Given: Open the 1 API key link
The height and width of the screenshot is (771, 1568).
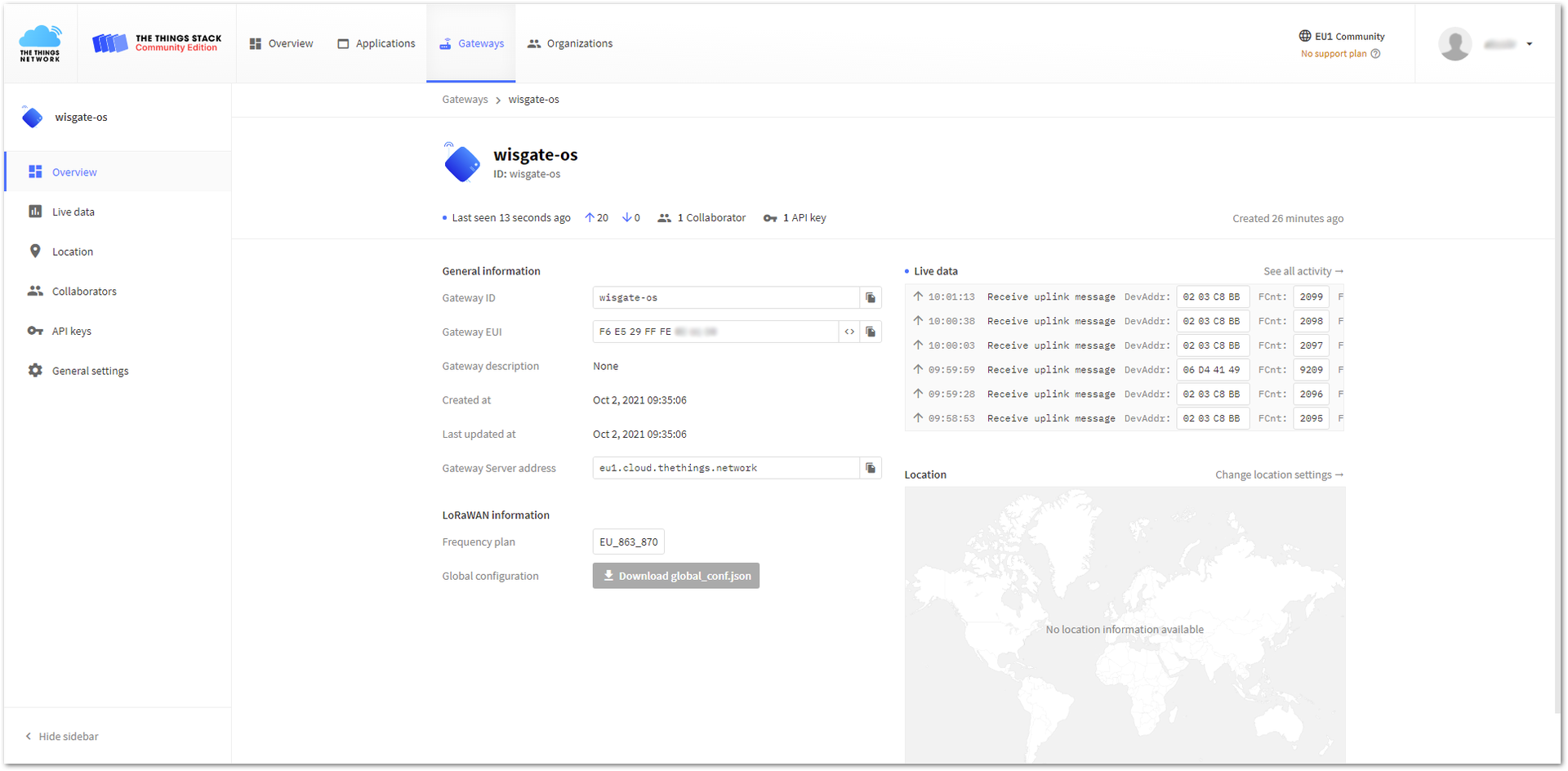Looking at the screenshot, I should point(795,218).
